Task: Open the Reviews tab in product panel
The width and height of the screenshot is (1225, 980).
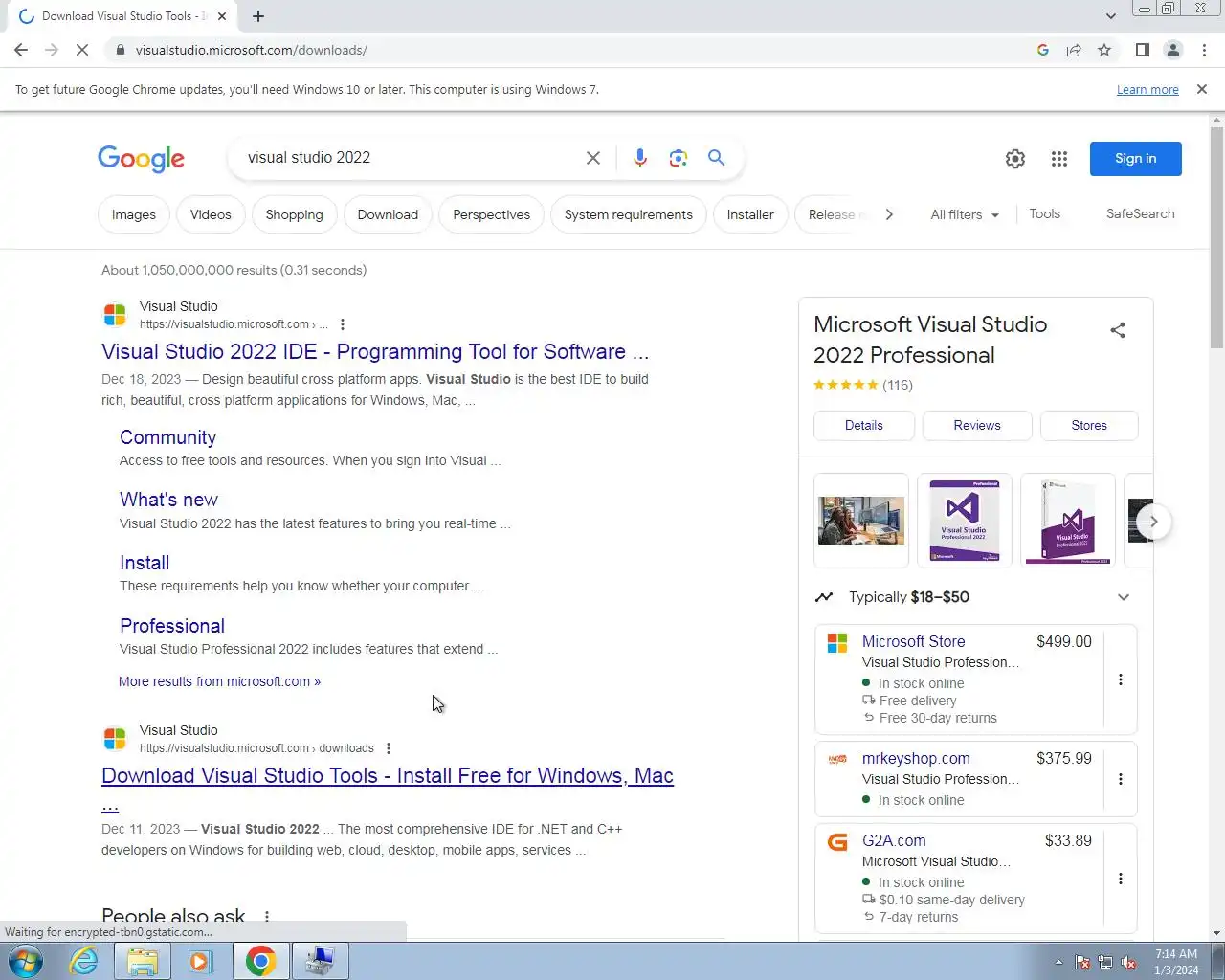Action: coord(977,426)
